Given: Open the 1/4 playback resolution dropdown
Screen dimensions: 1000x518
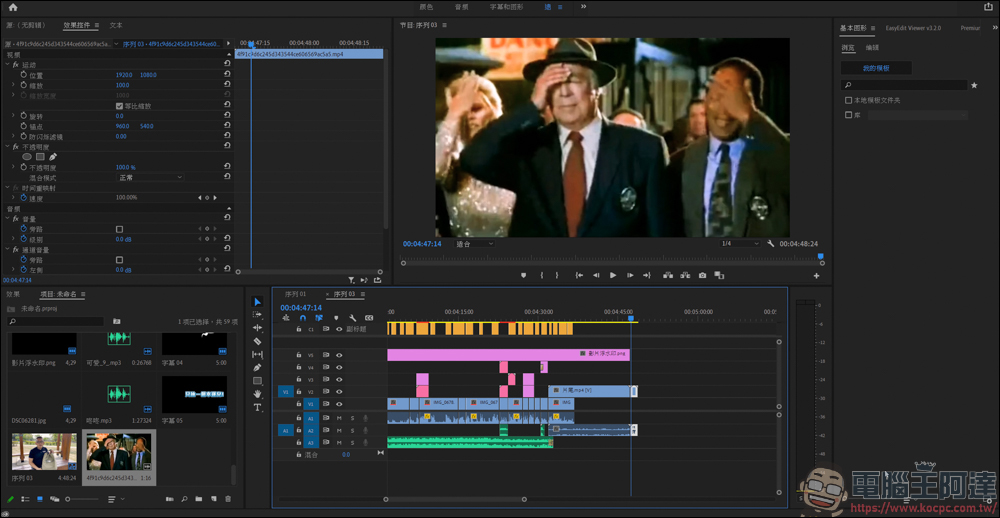Looking at the screenshot, I should point(740,244).
